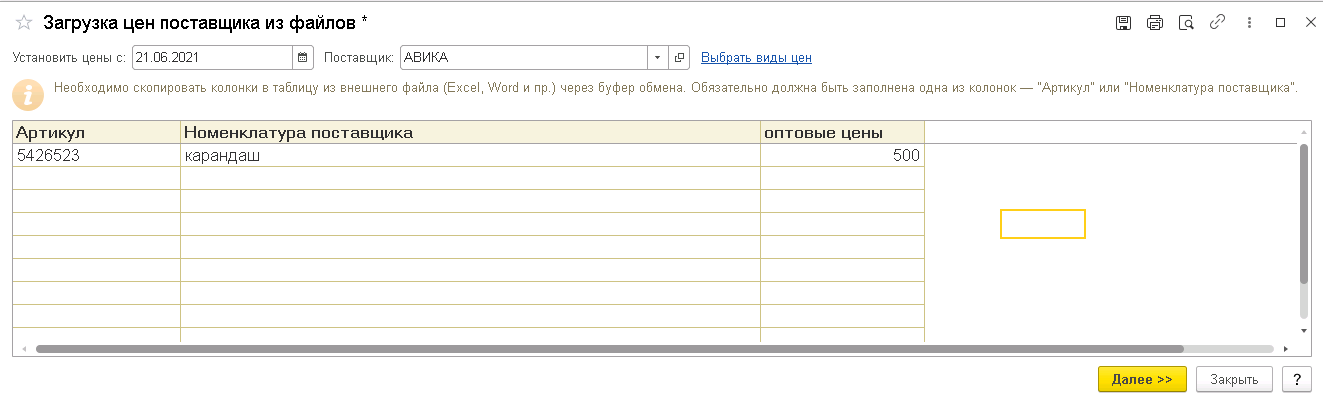Open the preview magnifier icon

pyautogui.click(x=1187, y=22)
